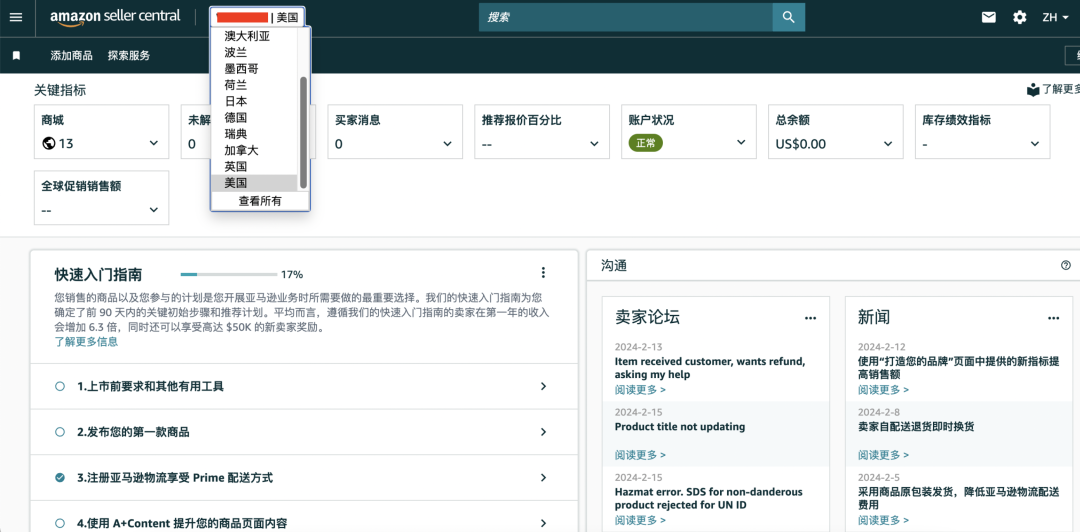The width and height of the screenshot is (1080, 532).
Task: Open forum post Product title not updating
Action: (680, 427)
